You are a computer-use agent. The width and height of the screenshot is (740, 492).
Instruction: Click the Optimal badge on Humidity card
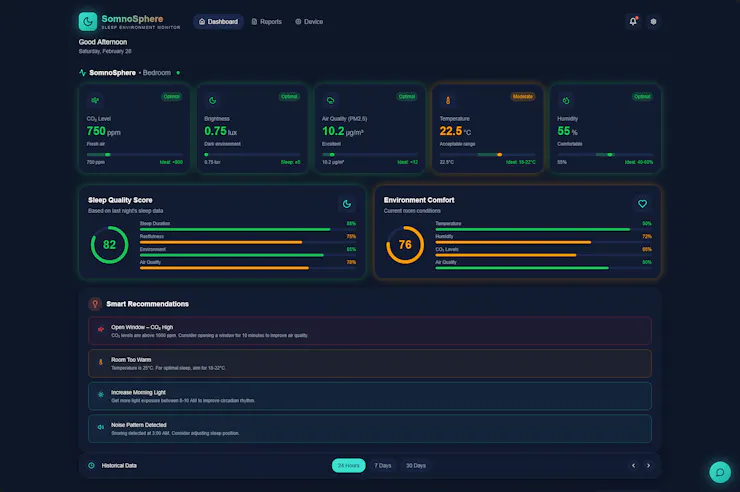tap(642, 96)
